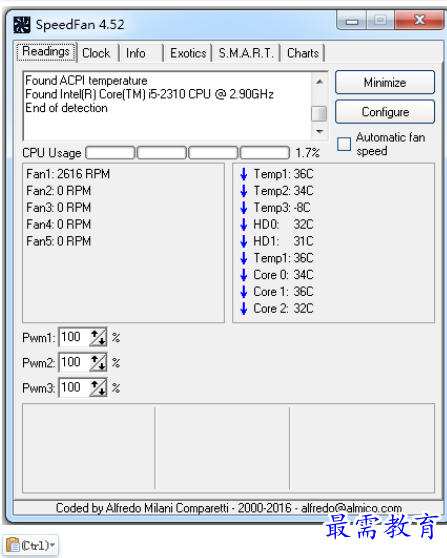Select the Fan3: 0 RPM reading
The width and height of the screenshot is (447, 558).
59,207
